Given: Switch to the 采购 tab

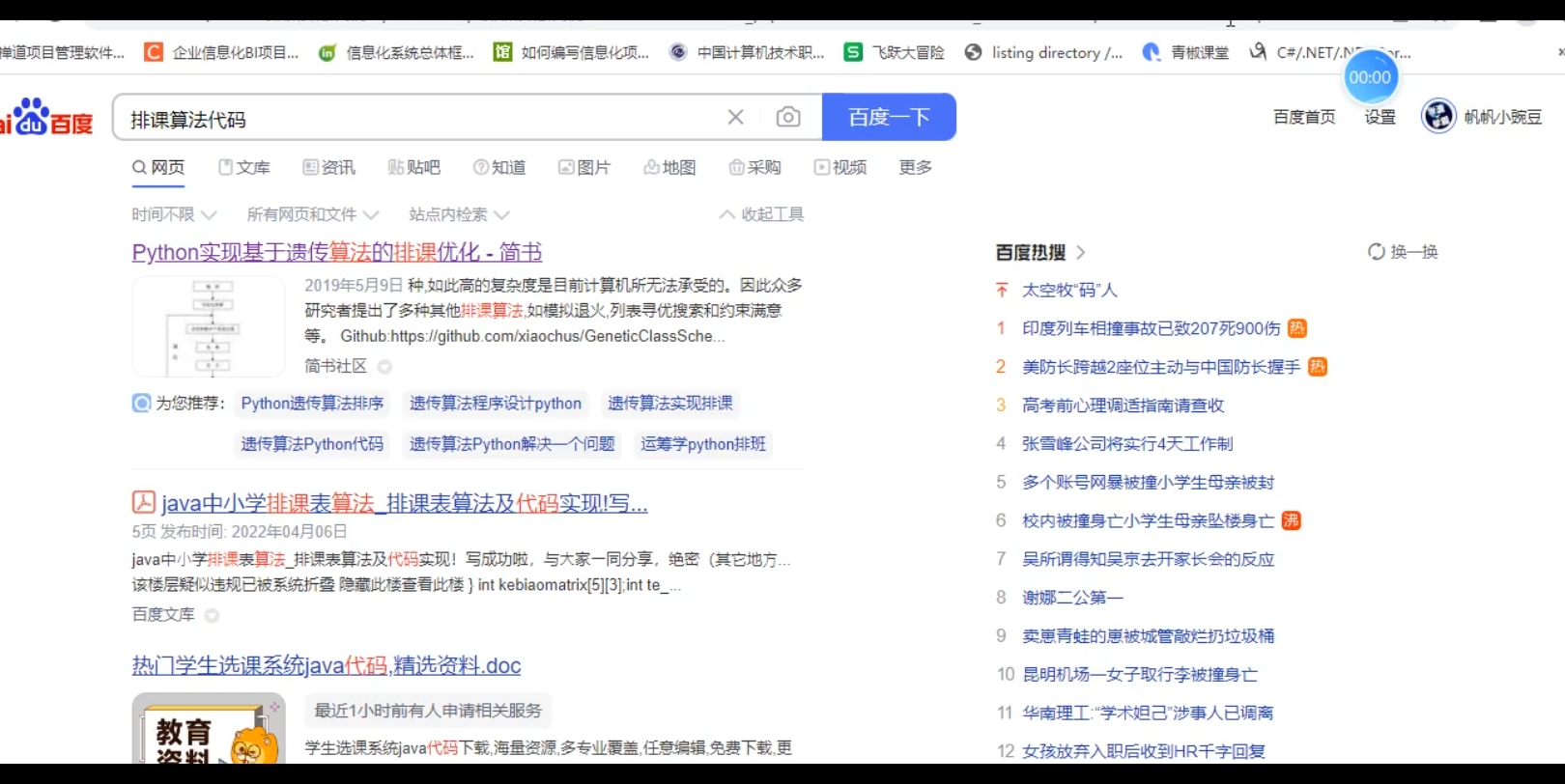Looking at the screenshot, I should (754, 167).
